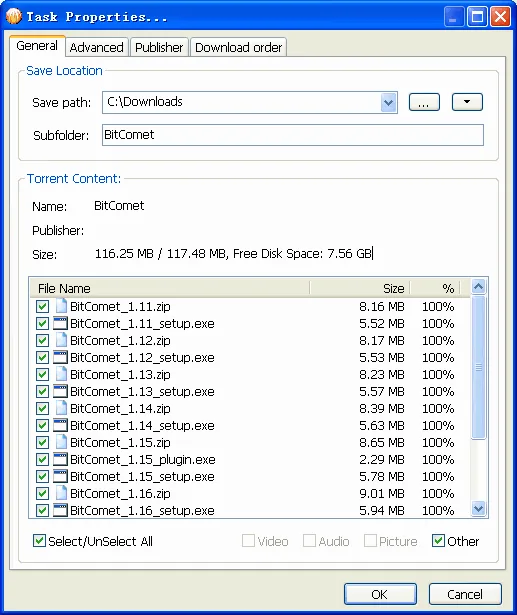
Task: Open the Download order tab
Action: coord(238,47)
